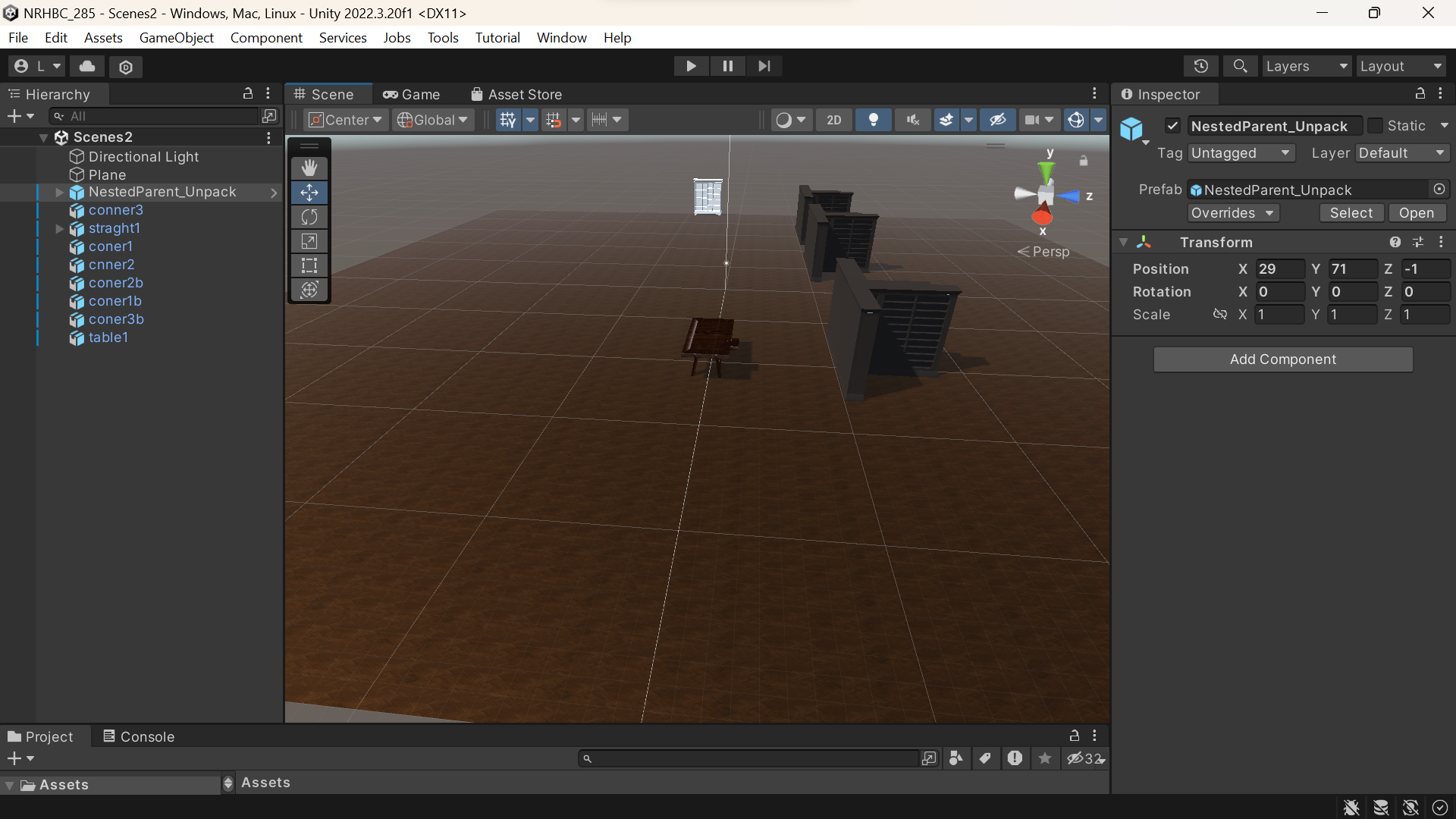Open Unity Cloud services icon
Image resolution: width=1456 pixels, height=819 pixels.
pos(87,67)
